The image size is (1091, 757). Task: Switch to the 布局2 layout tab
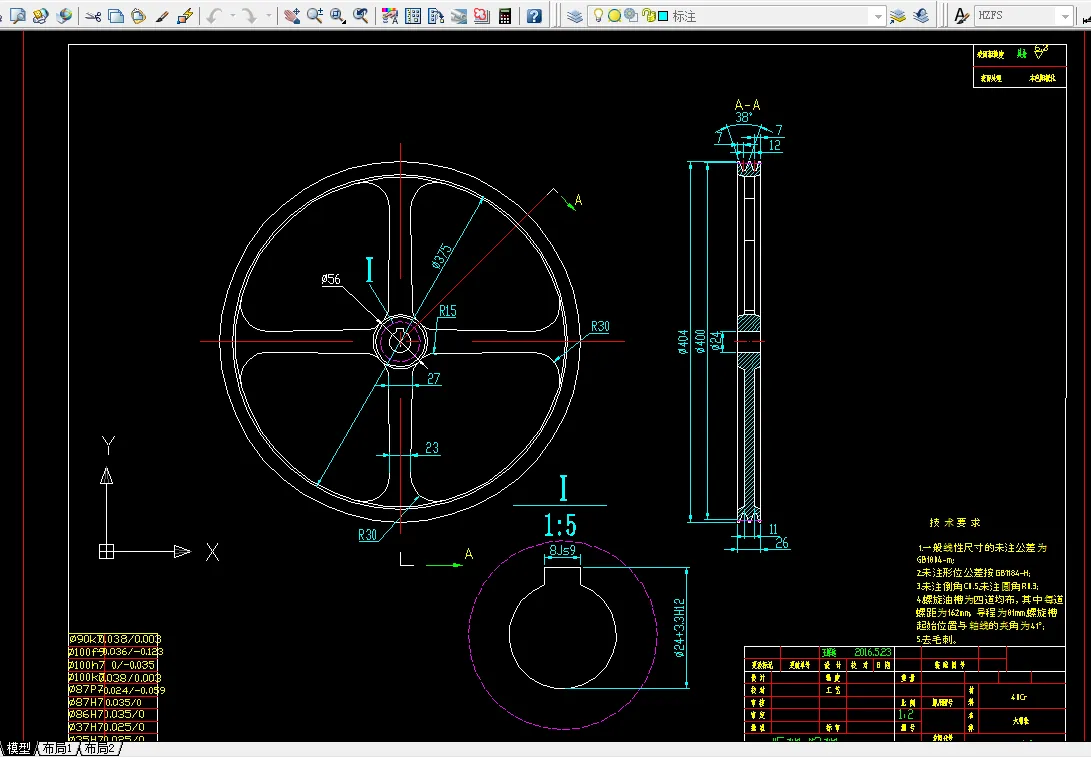point(99,749)
